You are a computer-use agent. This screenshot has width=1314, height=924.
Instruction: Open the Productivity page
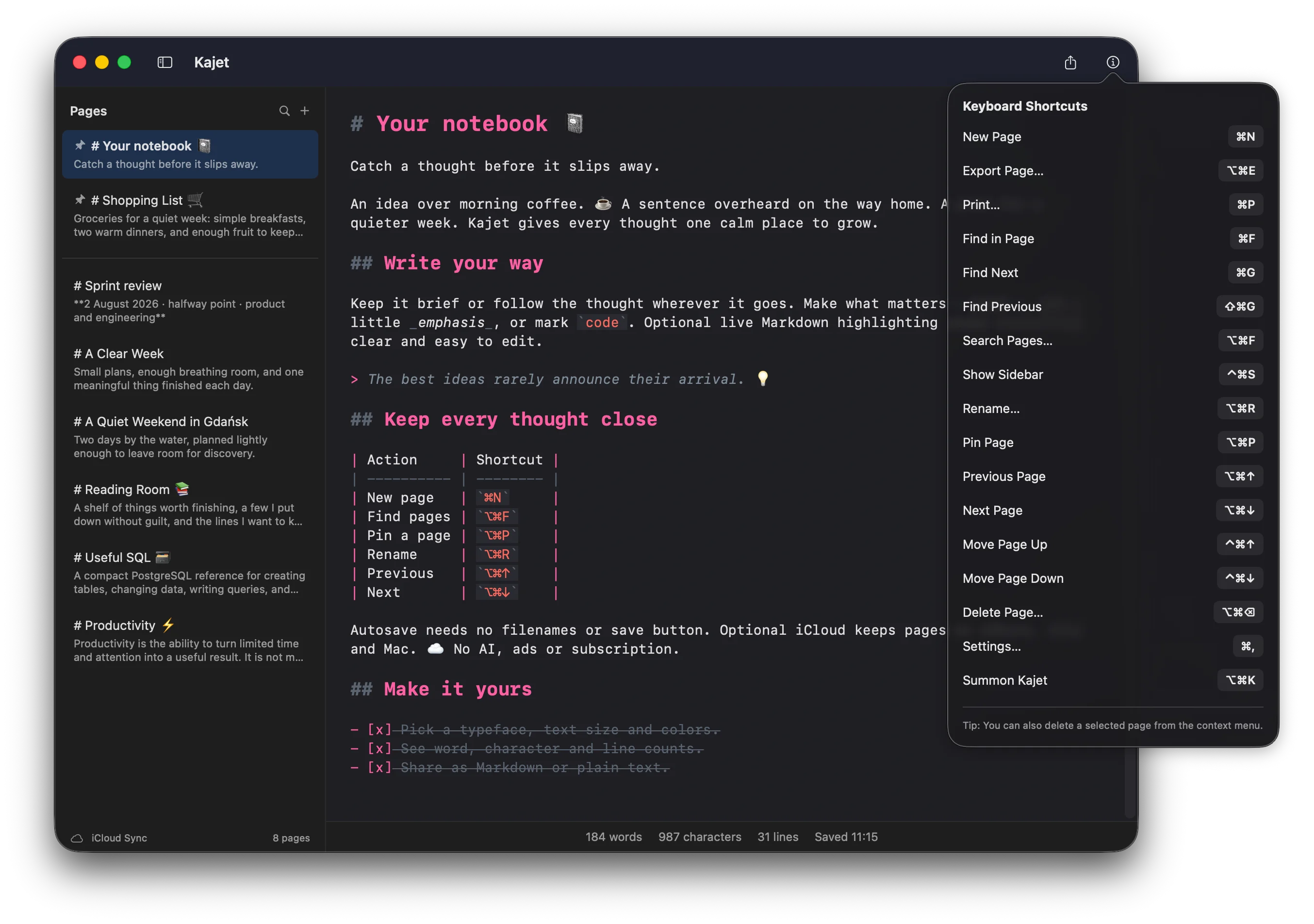pos(190,641)
